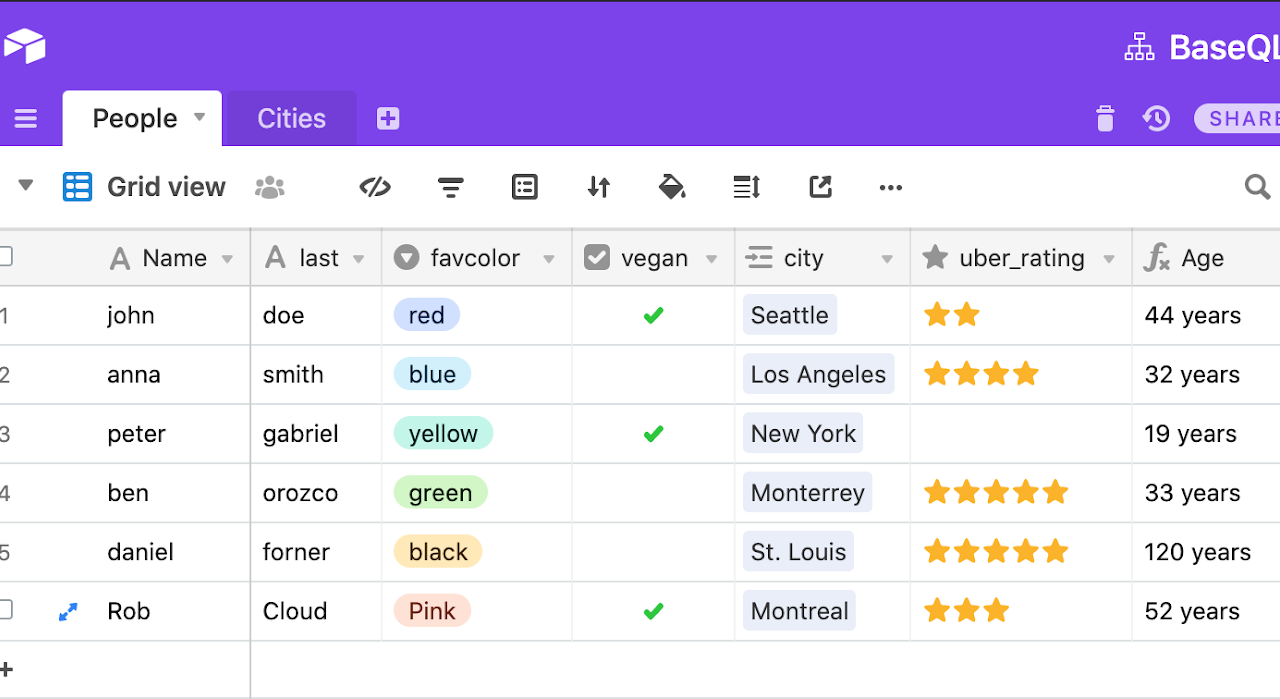Add a new table with plus button
This screenshot has height=699, width=1280.
pyautogui.click(x=388, y=118)
